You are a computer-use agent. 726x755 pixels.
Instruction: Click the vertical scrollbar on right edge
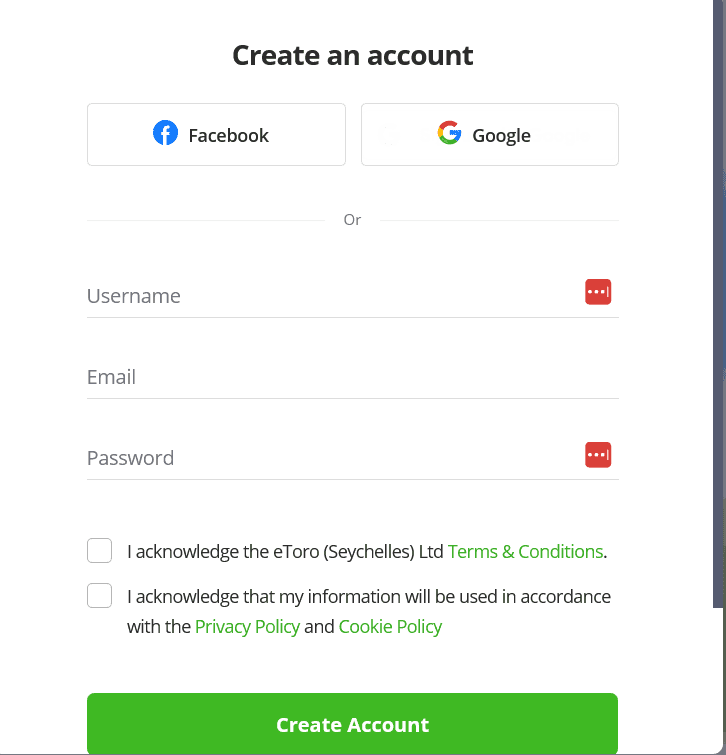click(x=719, y=300)
